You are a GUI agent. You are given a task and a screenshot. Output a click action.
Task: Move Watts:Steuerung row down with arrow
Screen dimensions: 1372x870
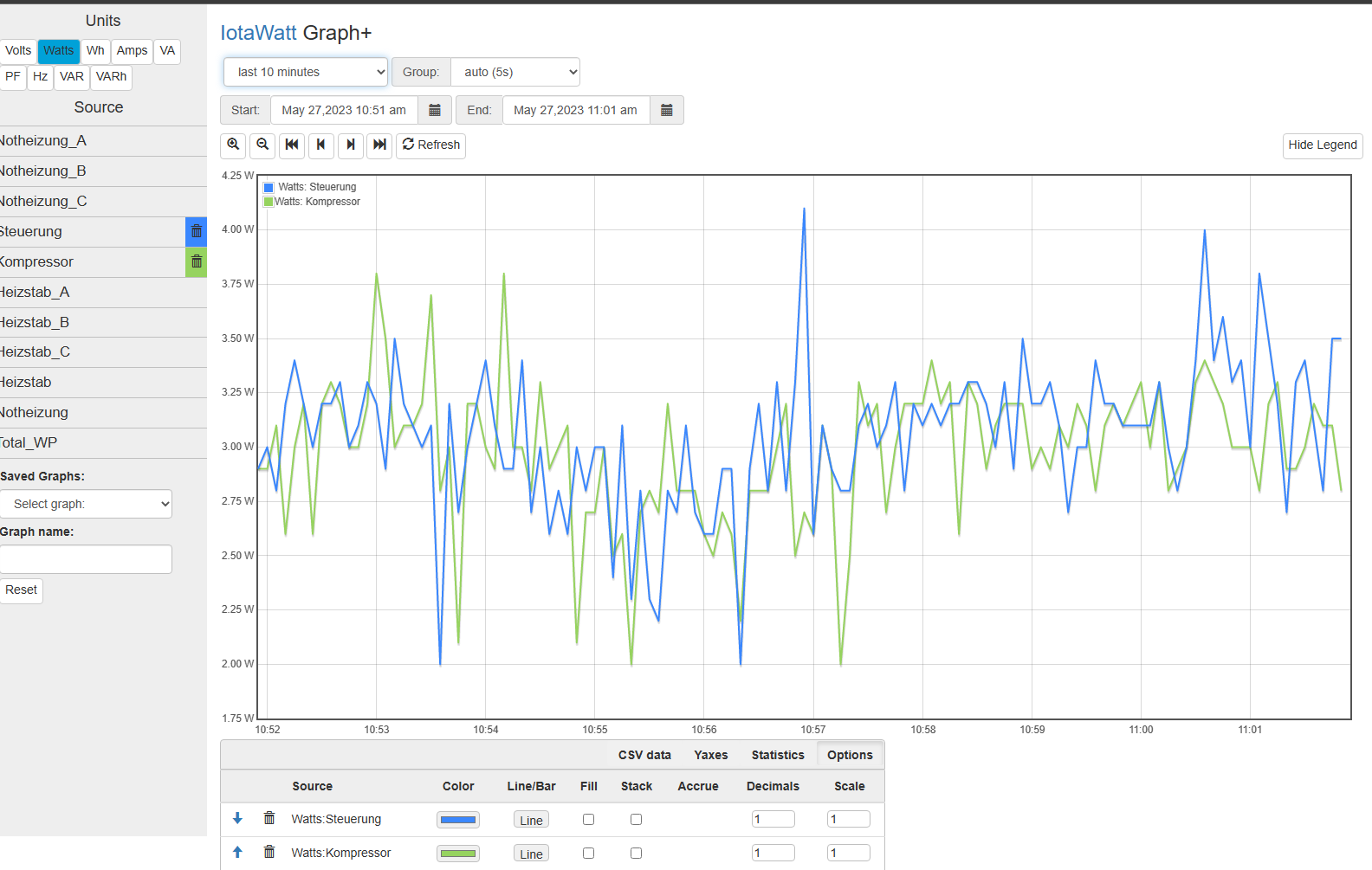[x=237, y=818]
